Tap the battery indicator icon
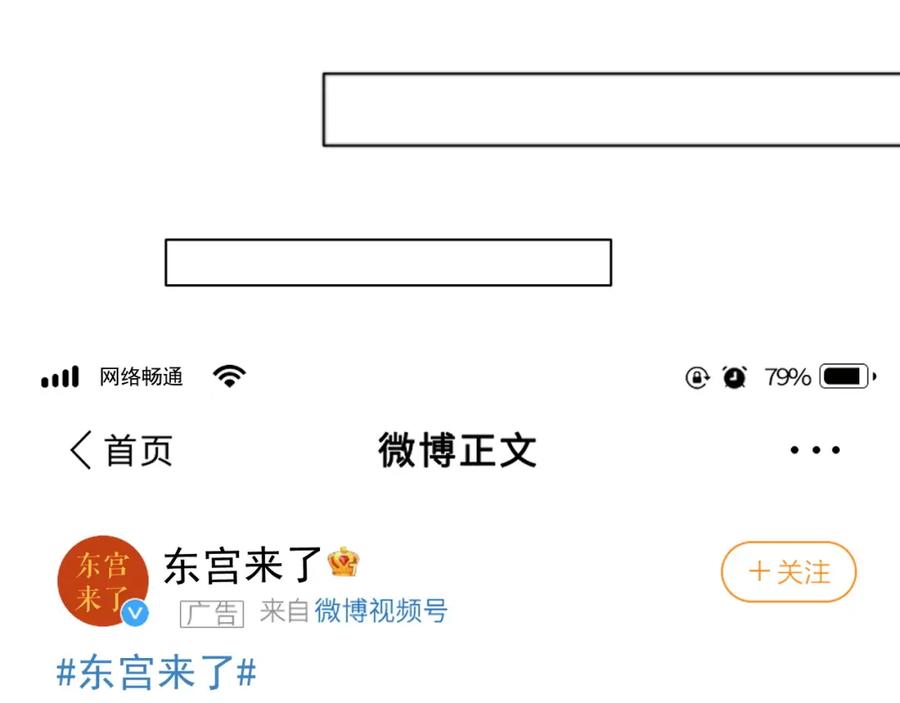 [x=848, y=376]
